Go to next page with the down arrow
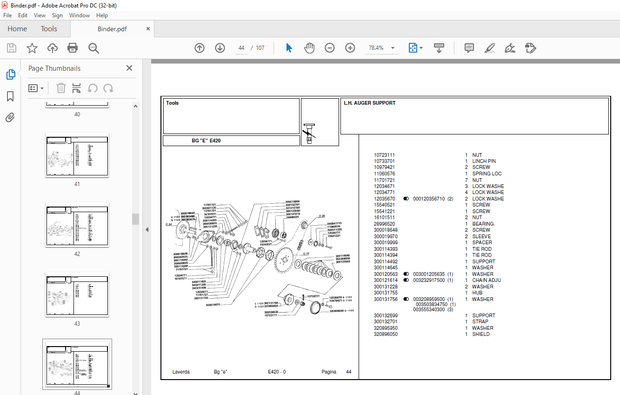The height and width of the screenshot is (395, 620). 220,48
